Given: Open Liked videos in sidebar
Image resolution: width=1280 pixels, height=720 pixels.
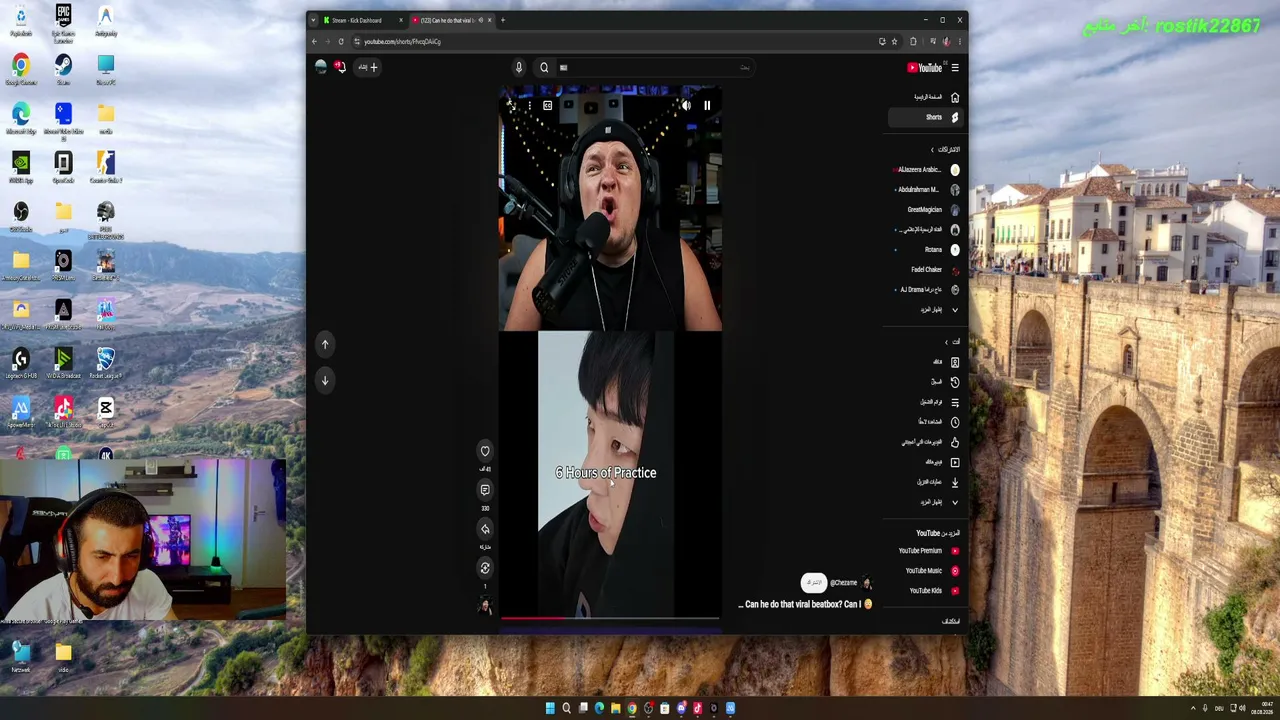Looking at the screenshot, I should pos(926,442).
